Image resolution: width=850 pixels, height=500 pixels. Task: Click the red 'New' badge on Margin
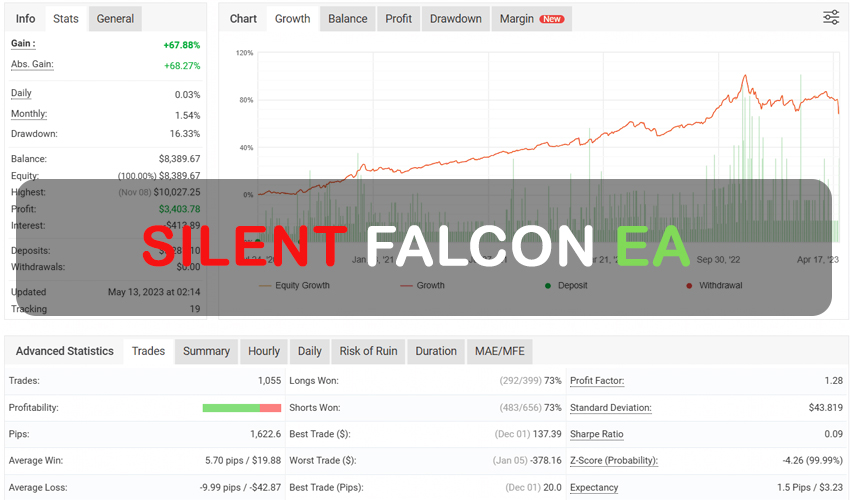click(552, 19)
